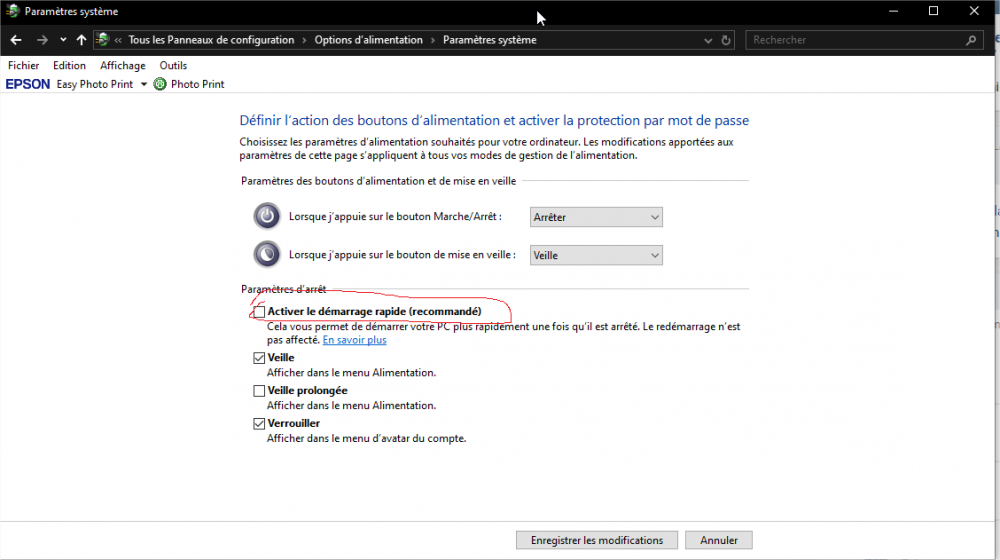Screen dimensions: 1000x560
Task: Click the sleep button moon icon
Action: point(267,254)
